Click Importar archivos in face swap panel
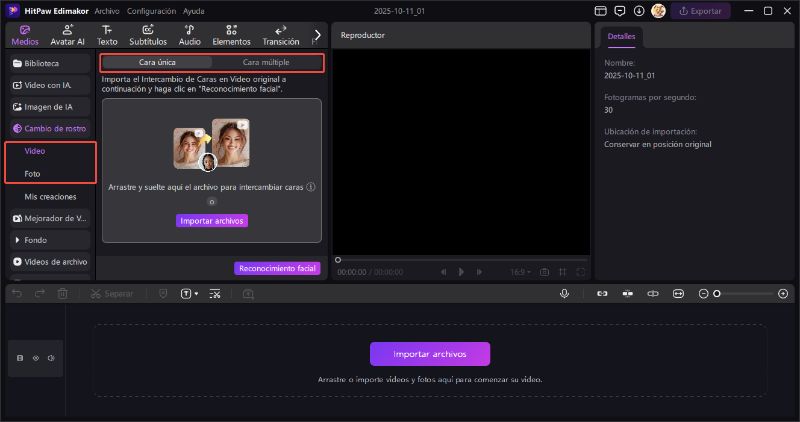Viewport: 800px width, 422px height. [212, 221]
